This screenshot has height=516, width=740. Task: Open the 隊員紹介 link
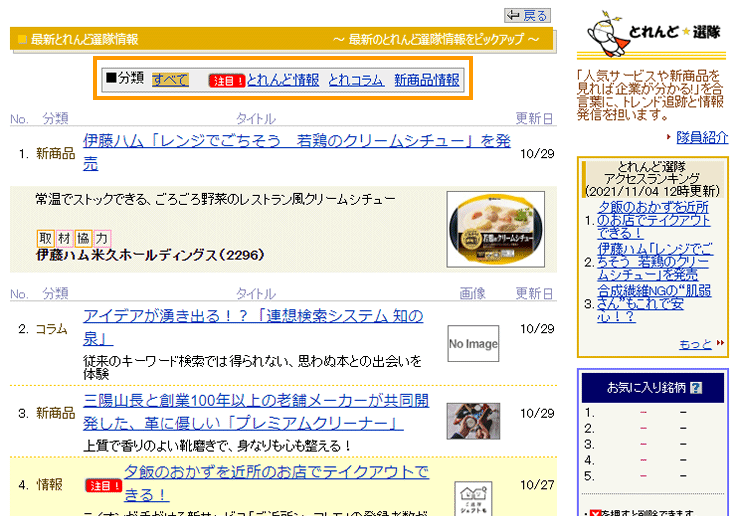click(702, 137)
